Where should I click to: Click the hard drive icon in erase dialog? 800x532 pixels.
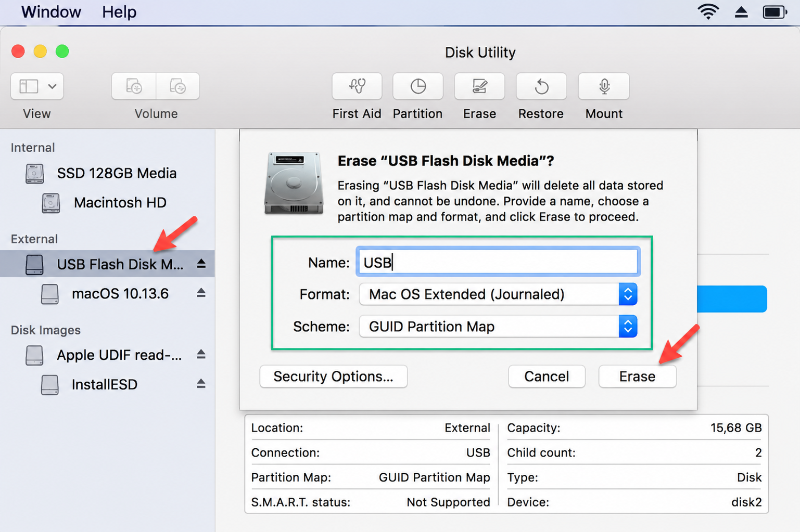pyautogui.click(x=294, y=183)
